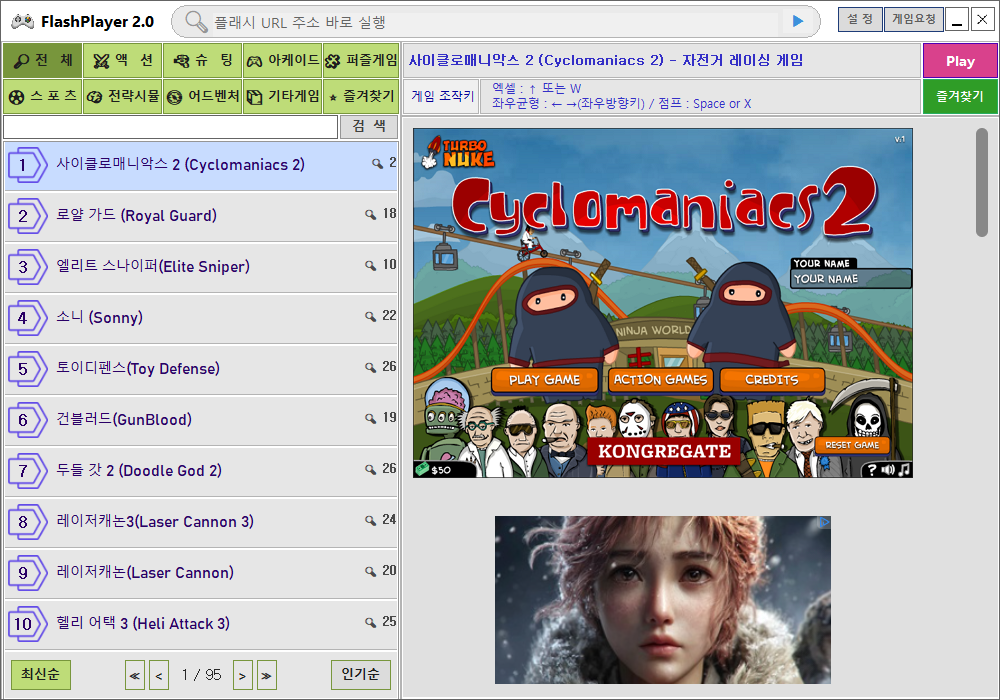Viewport: 1000px width, 700px height.
Task: Click the pink Play button
Action: (960, 61)
